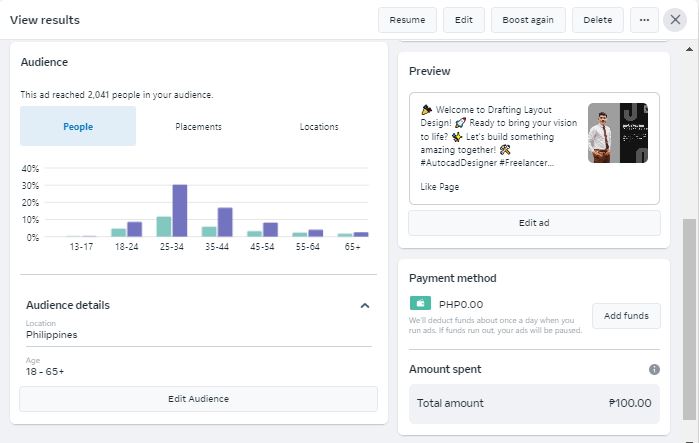Image resolution: width=699 pixels, height=443 pixels.
Task: Click the vertical scrollbar thumb
Action: (x=689, y=320)
